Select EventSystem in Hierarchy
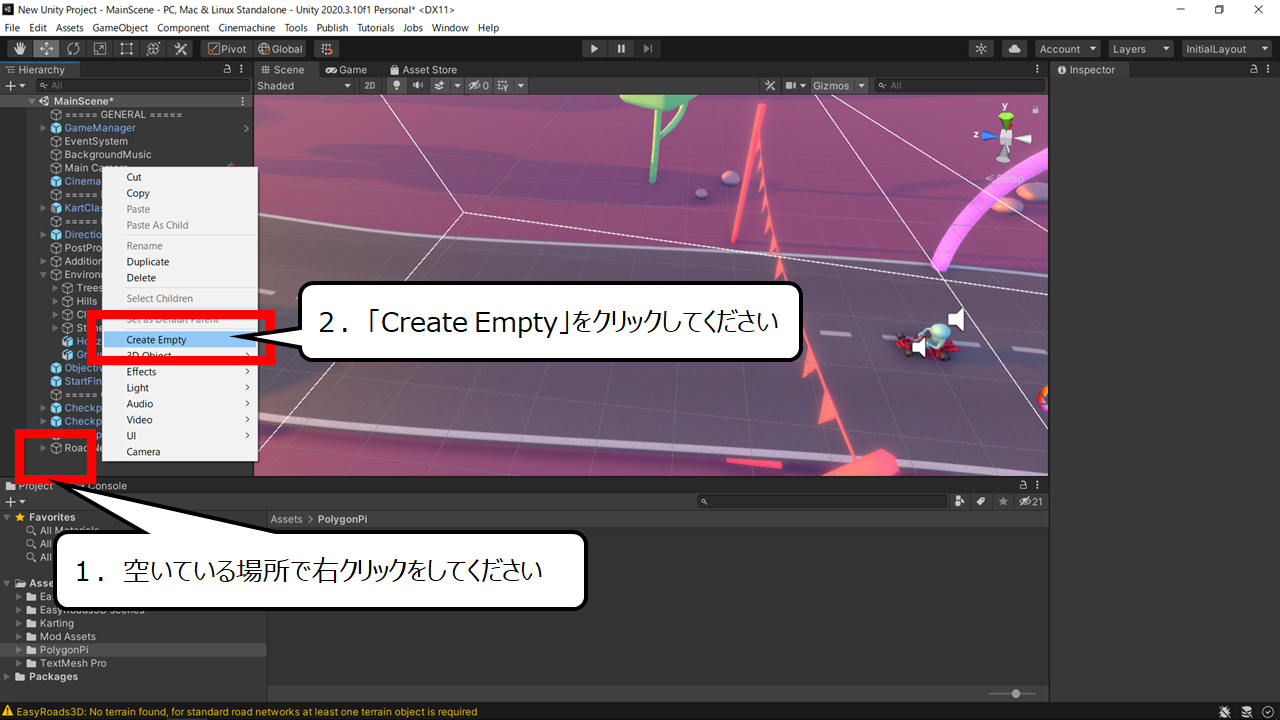1280x720 pixels. [x=96, y=142]
